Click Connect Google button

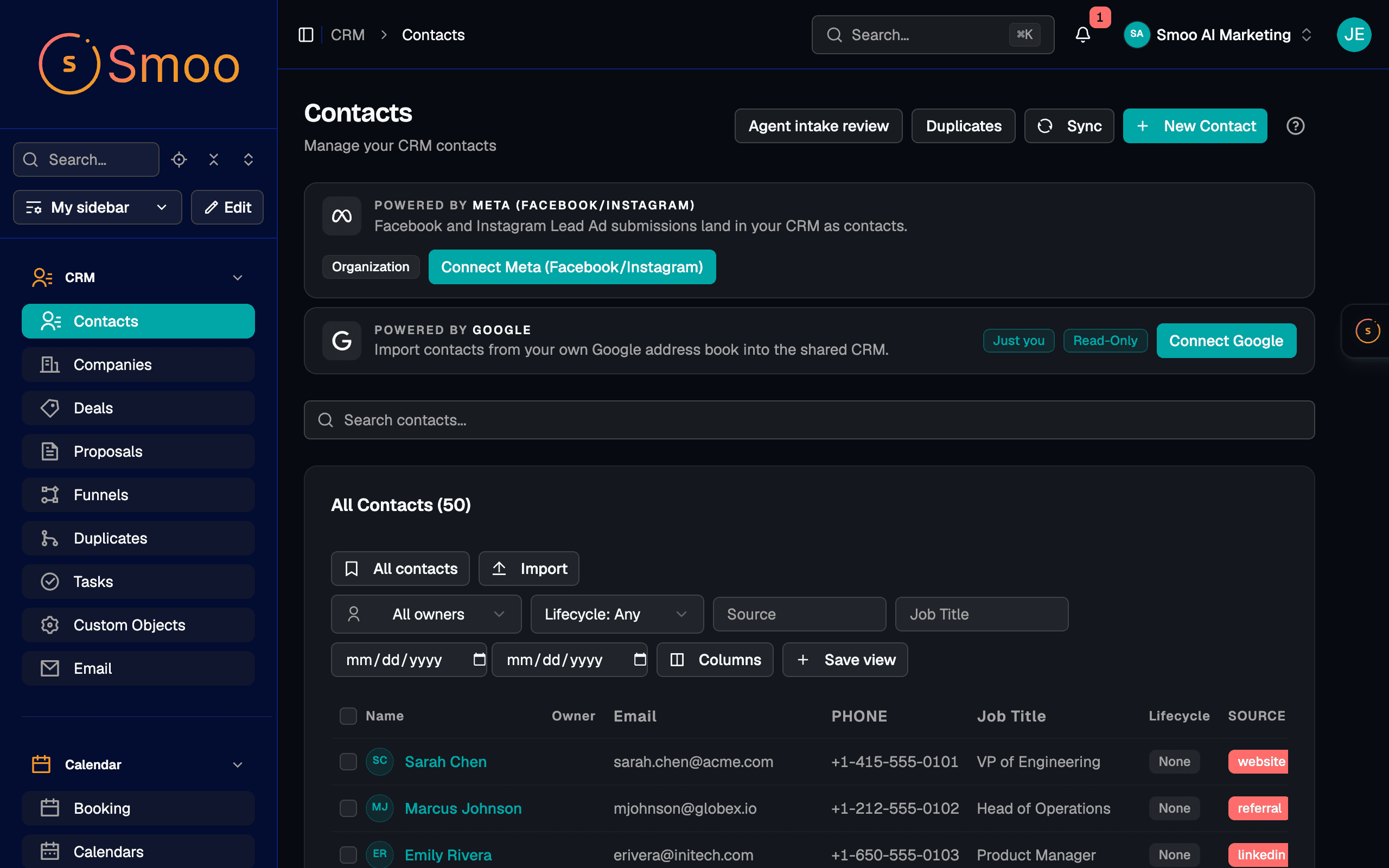pos(1226,341)
